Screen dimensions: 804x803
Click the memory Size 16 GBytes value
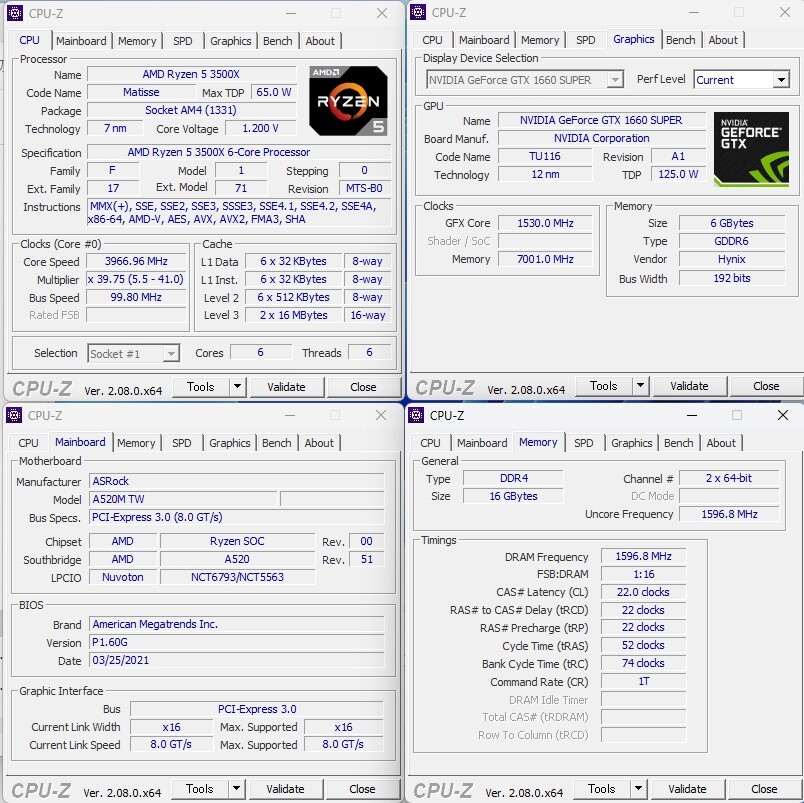coord(513,496)
